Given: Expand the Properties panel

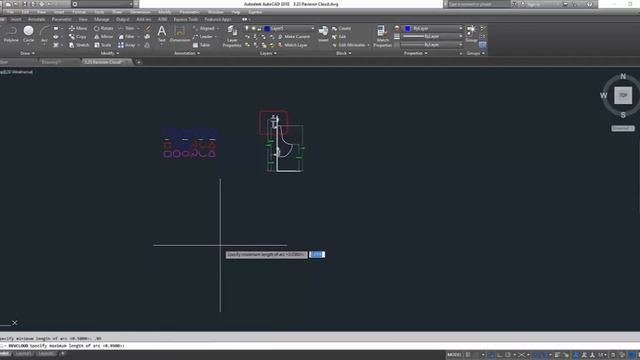Looking at the screenshot, I should [416, 53].
